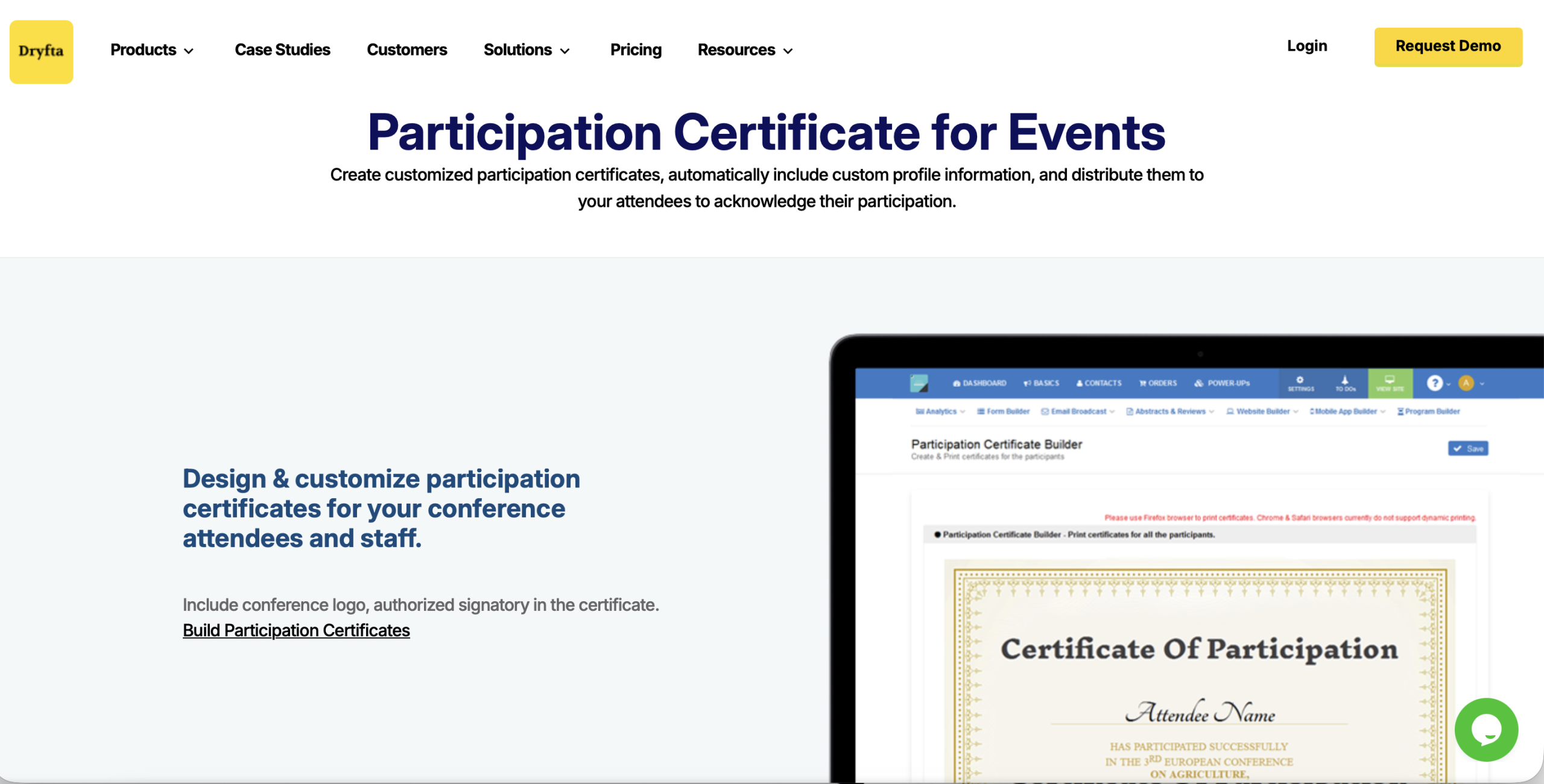Click the Orders cart icon
Screen dimensions: 1544x784
1142,384
